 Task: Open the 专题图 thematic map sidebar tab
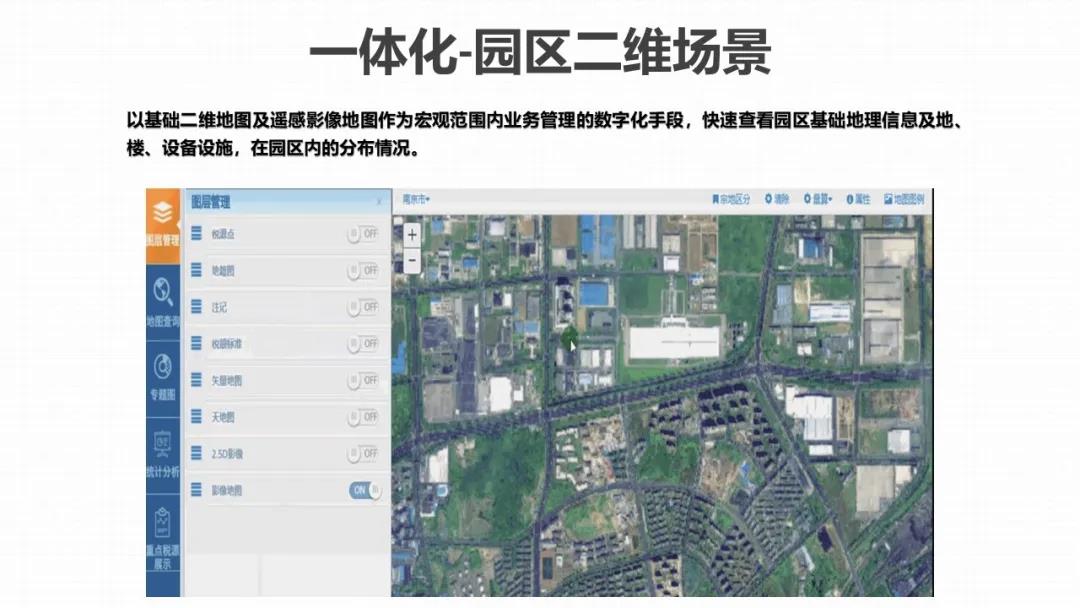(x=163, y=377)
